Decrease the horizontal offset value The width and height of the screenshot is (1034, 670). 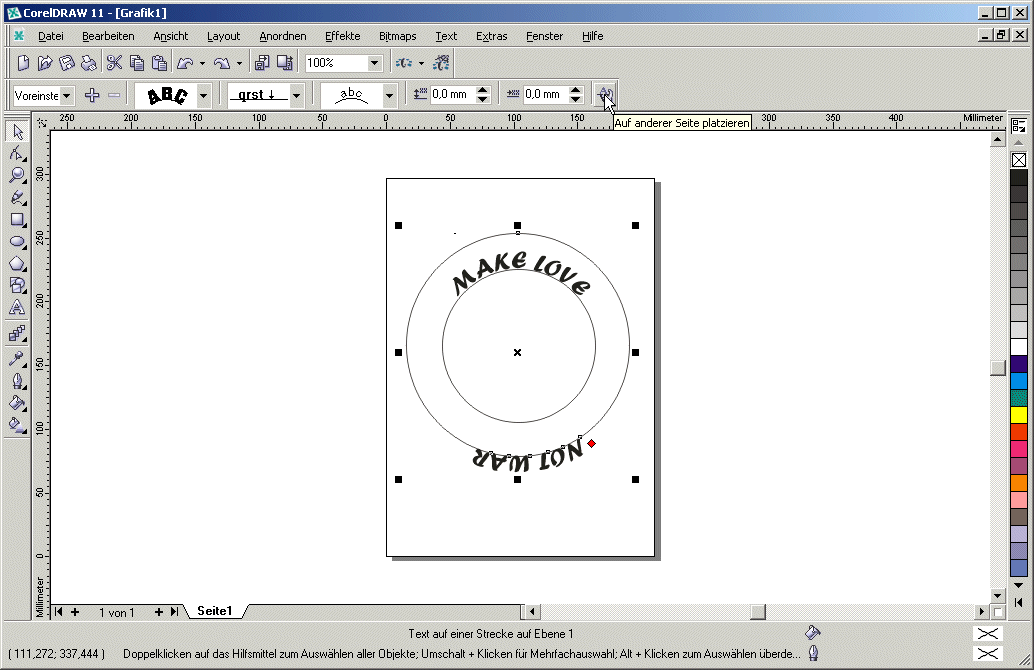[x=576, y=99]
